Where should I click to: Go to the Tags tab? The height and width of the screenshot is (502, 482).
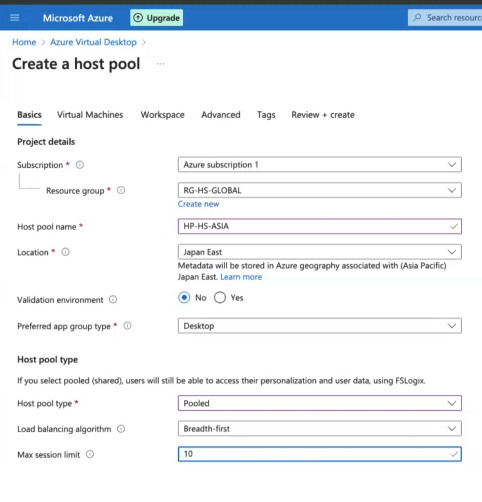click(266, 115)
